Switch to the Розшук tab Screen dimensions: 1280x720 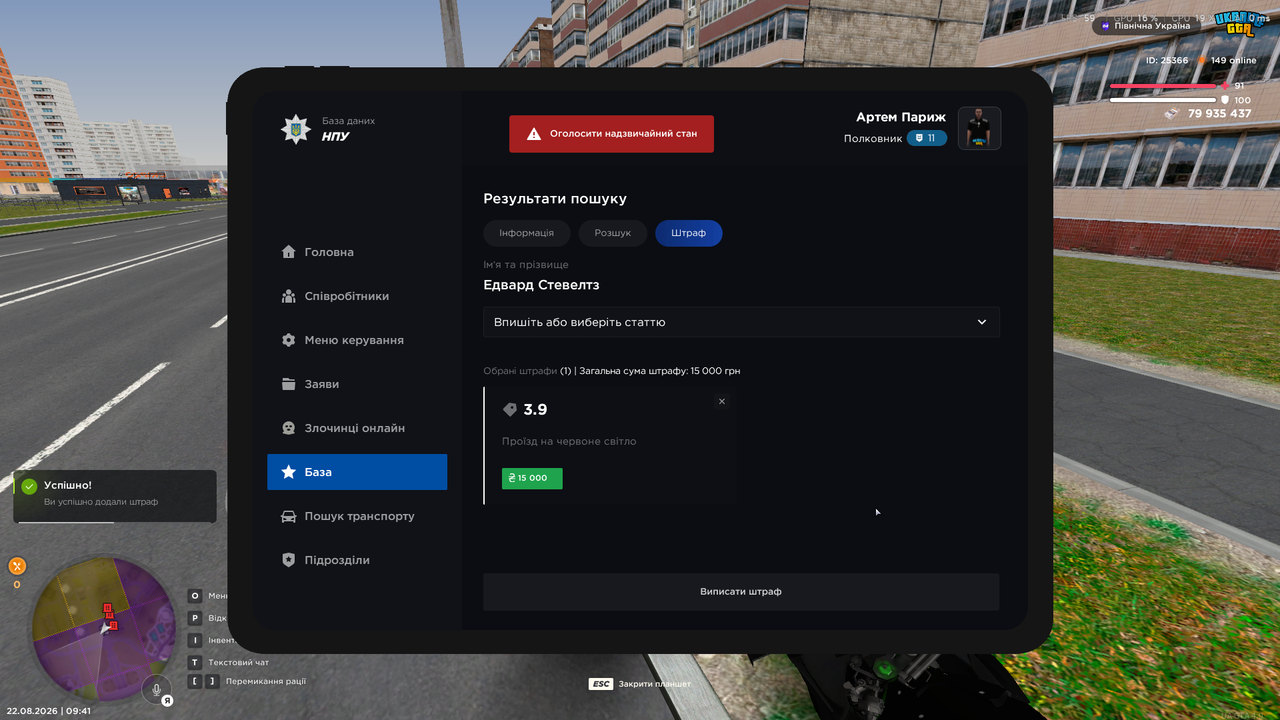pos(613,233)
